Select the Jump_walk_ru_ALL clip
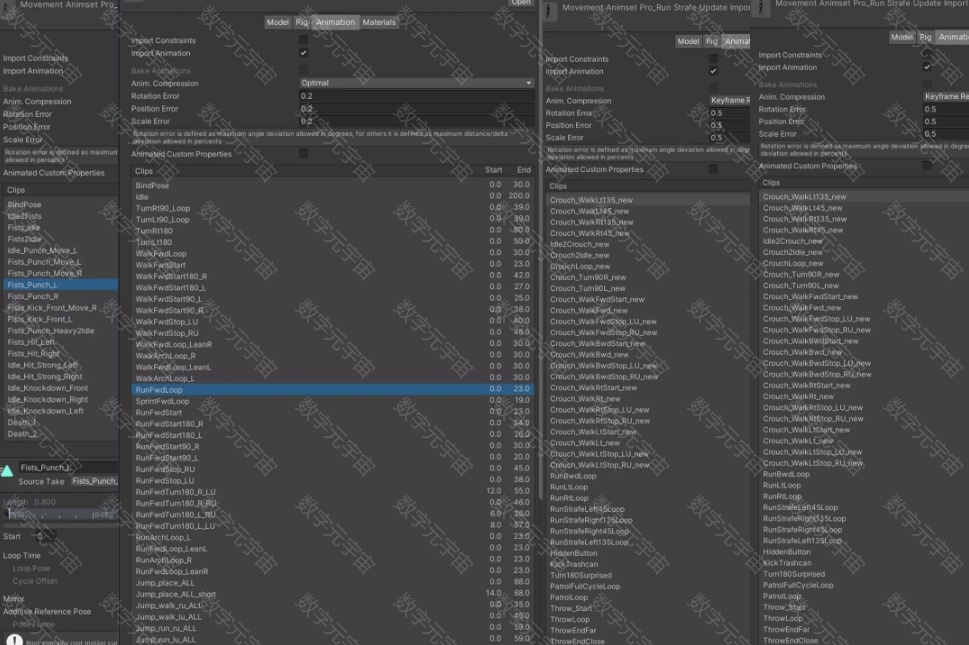Screen dimensions: 969x645 pos(333,605)
